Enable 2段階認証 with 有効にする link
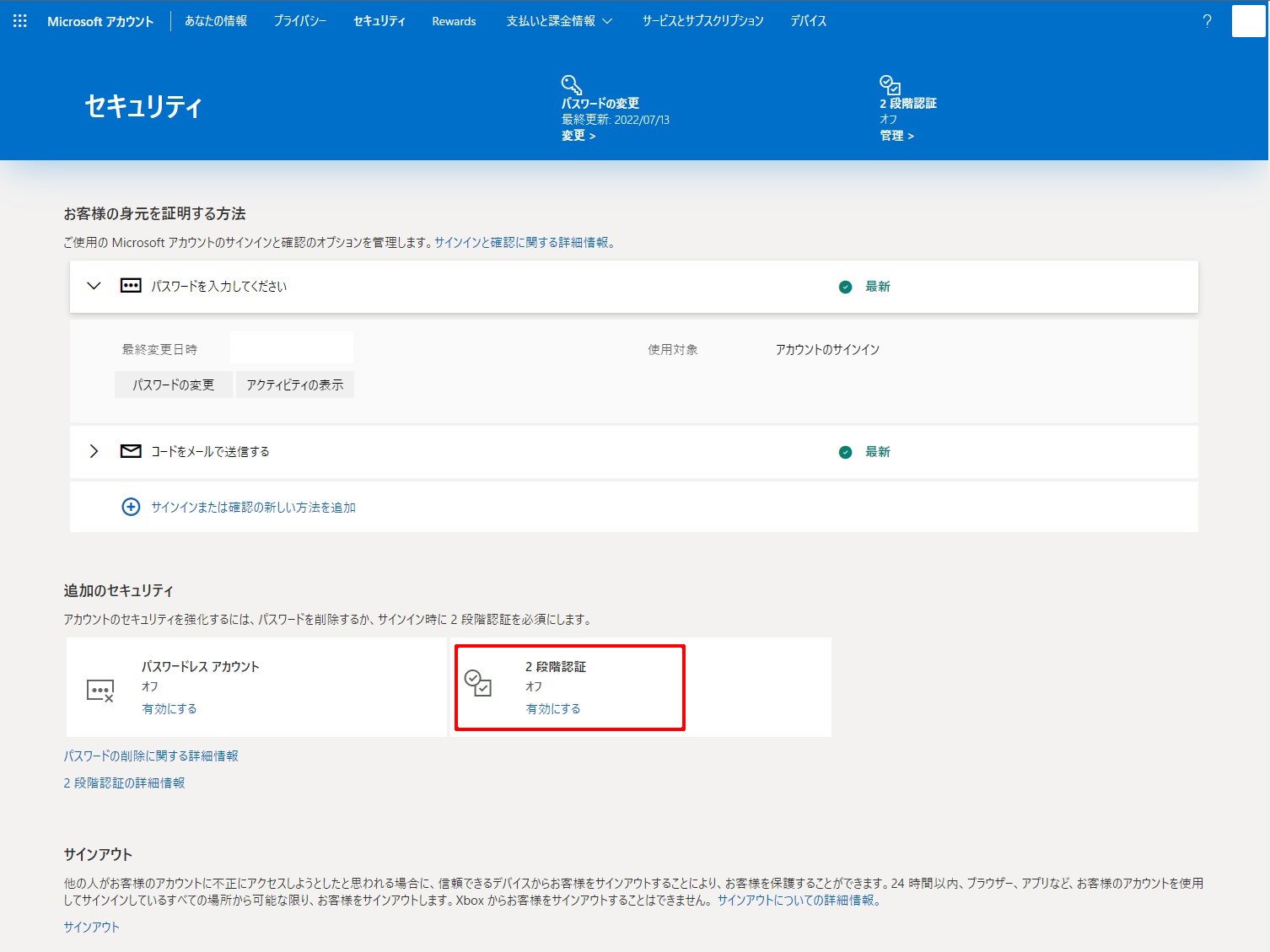 pyautogui.click(x=553, y=708)
